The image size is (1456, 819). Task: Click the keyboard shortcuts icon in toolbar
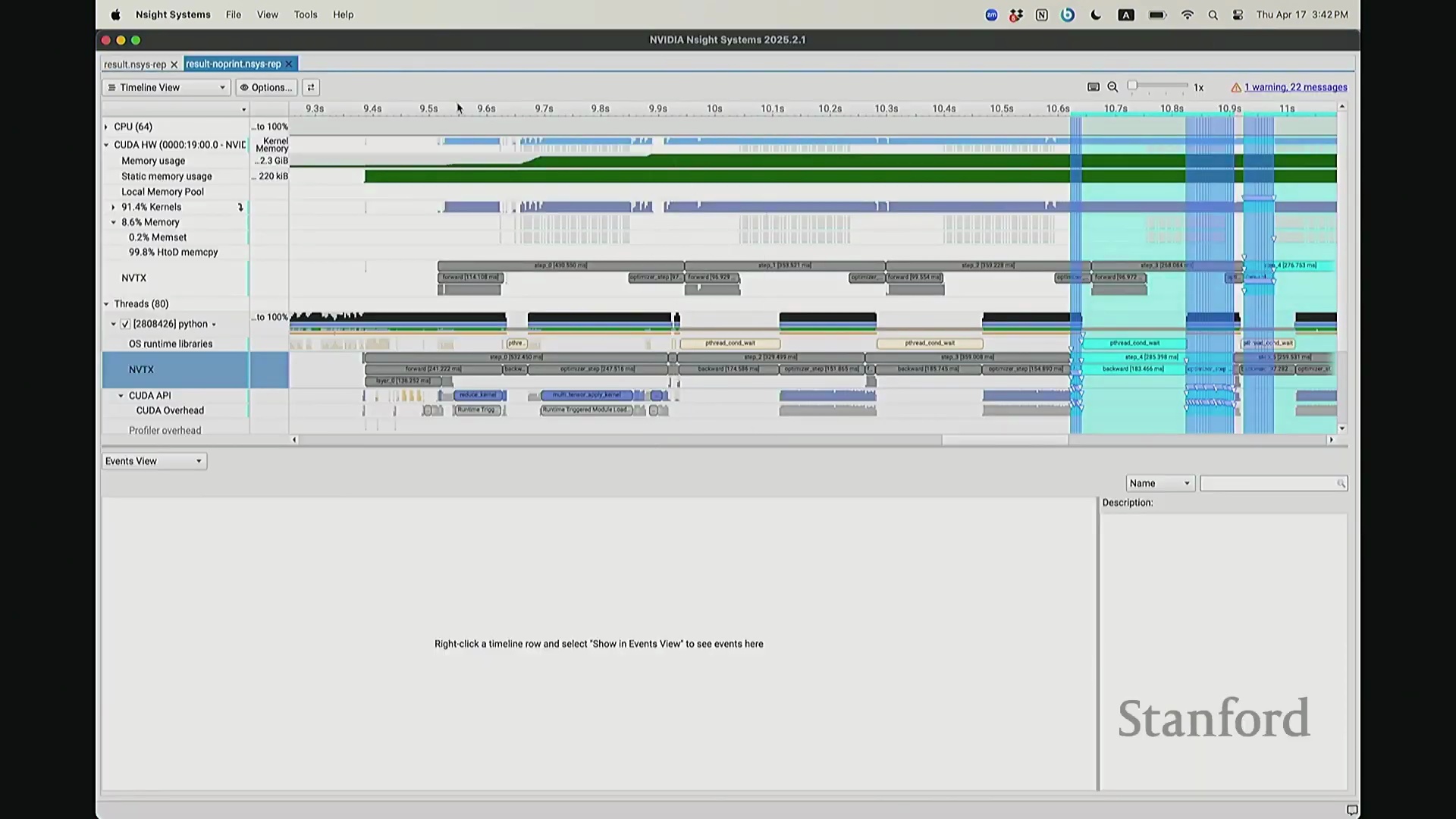click(x=1093, y=87)
